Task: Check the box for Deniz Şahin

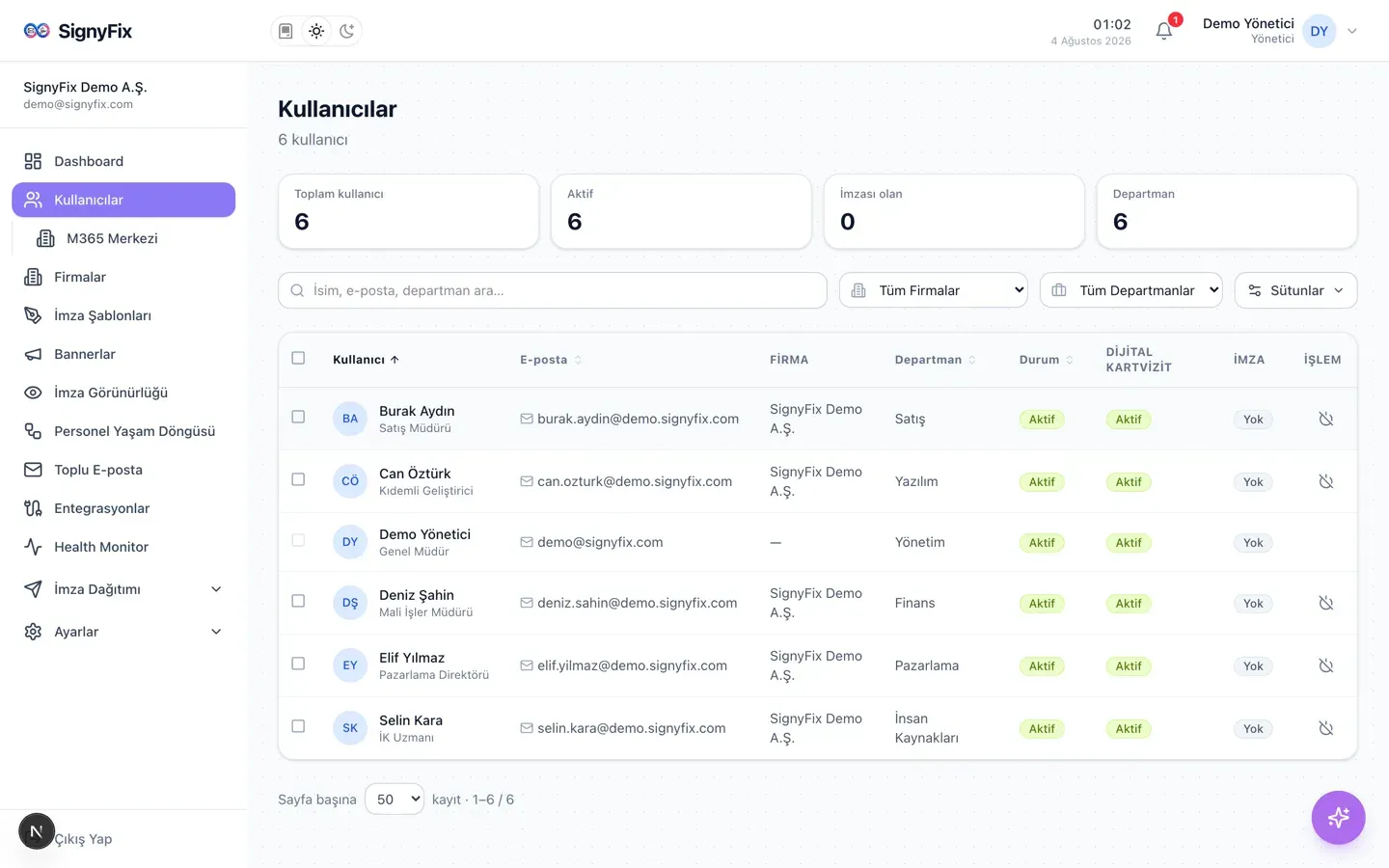Action: (x=298, y=601)
